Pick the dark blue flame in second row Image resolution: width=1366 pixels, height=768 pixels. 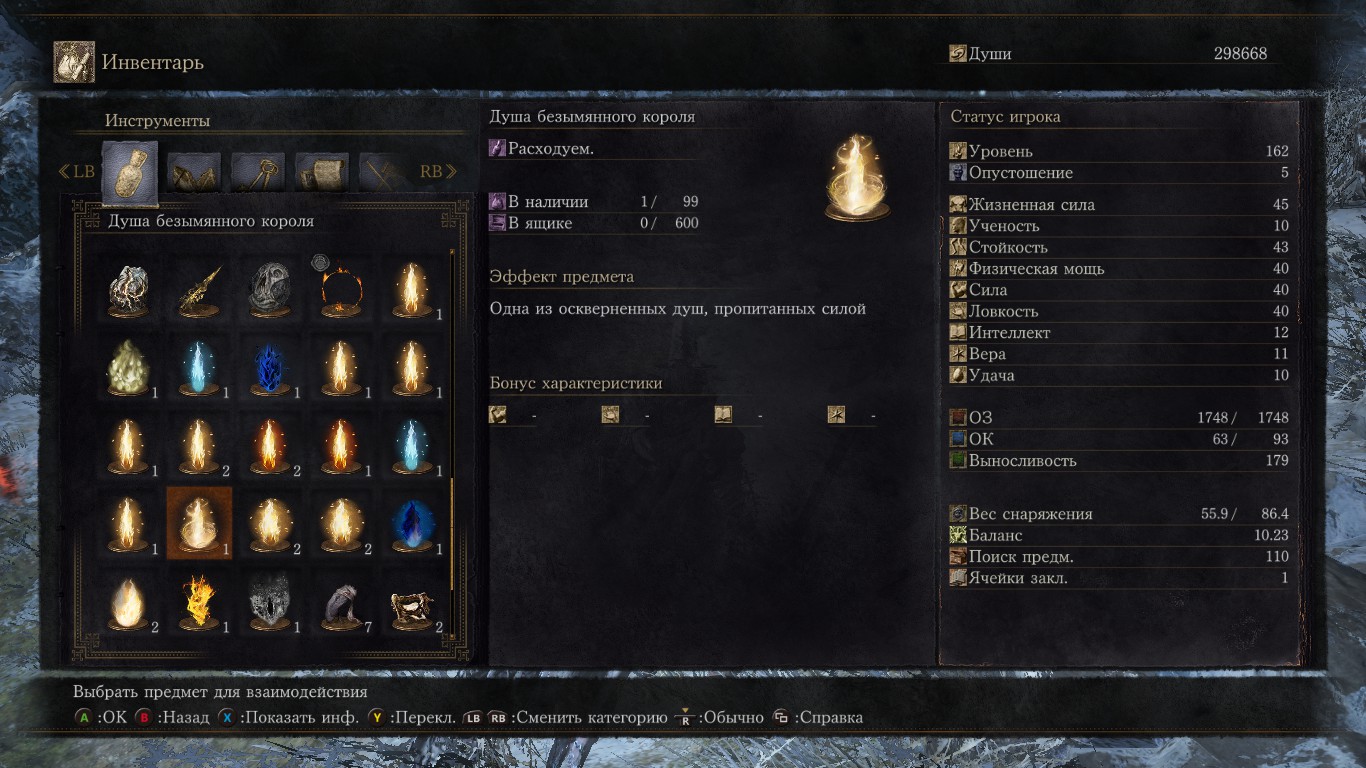(x=270, y=366)
